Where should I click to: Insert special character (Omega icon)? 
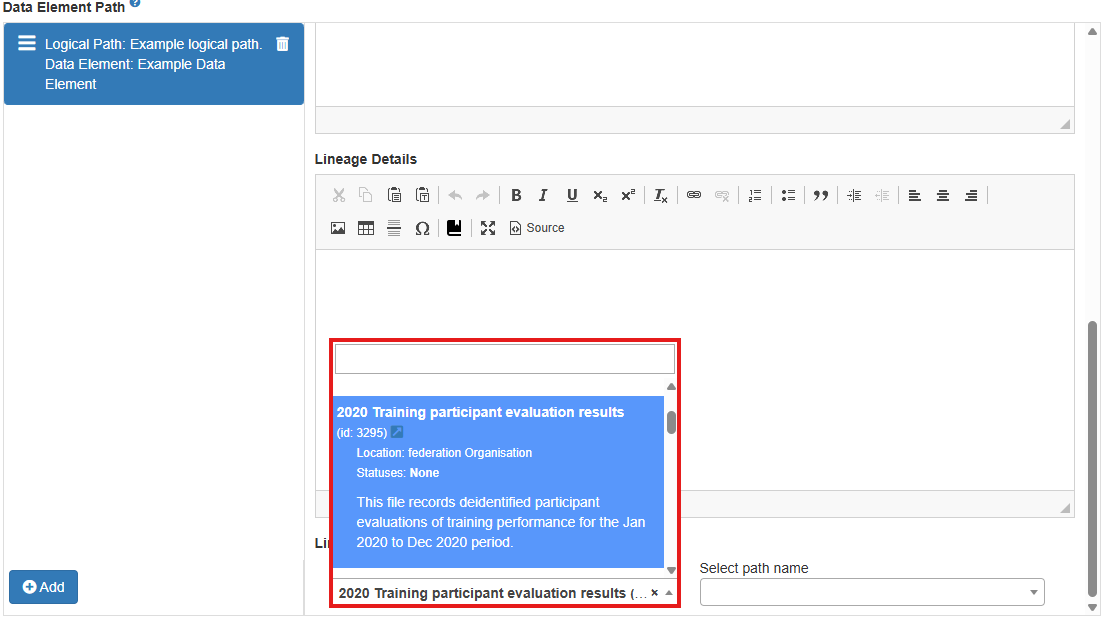[422, 228]
